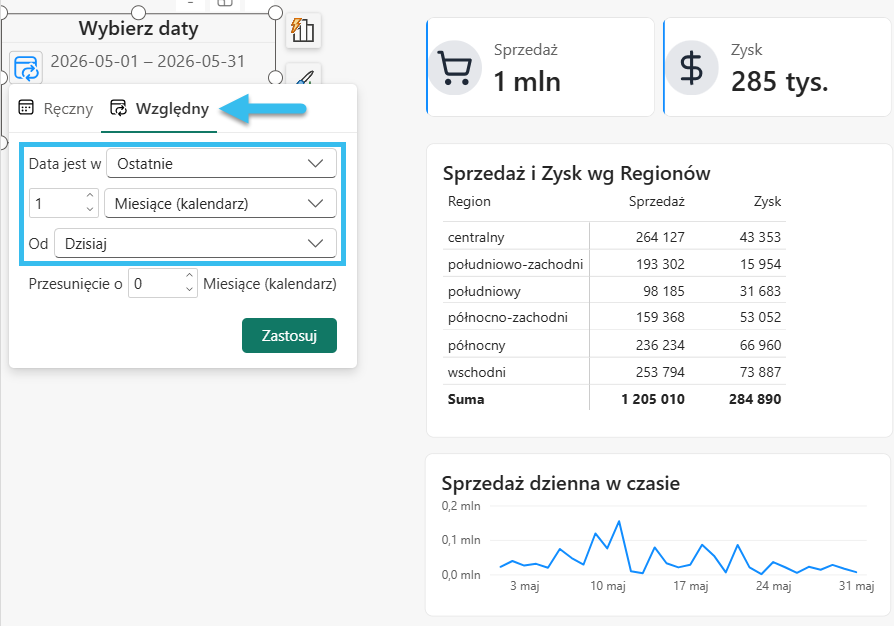894x626 pixels.
Task: Click the peak of the daily sales line
Action: (619, 521)
